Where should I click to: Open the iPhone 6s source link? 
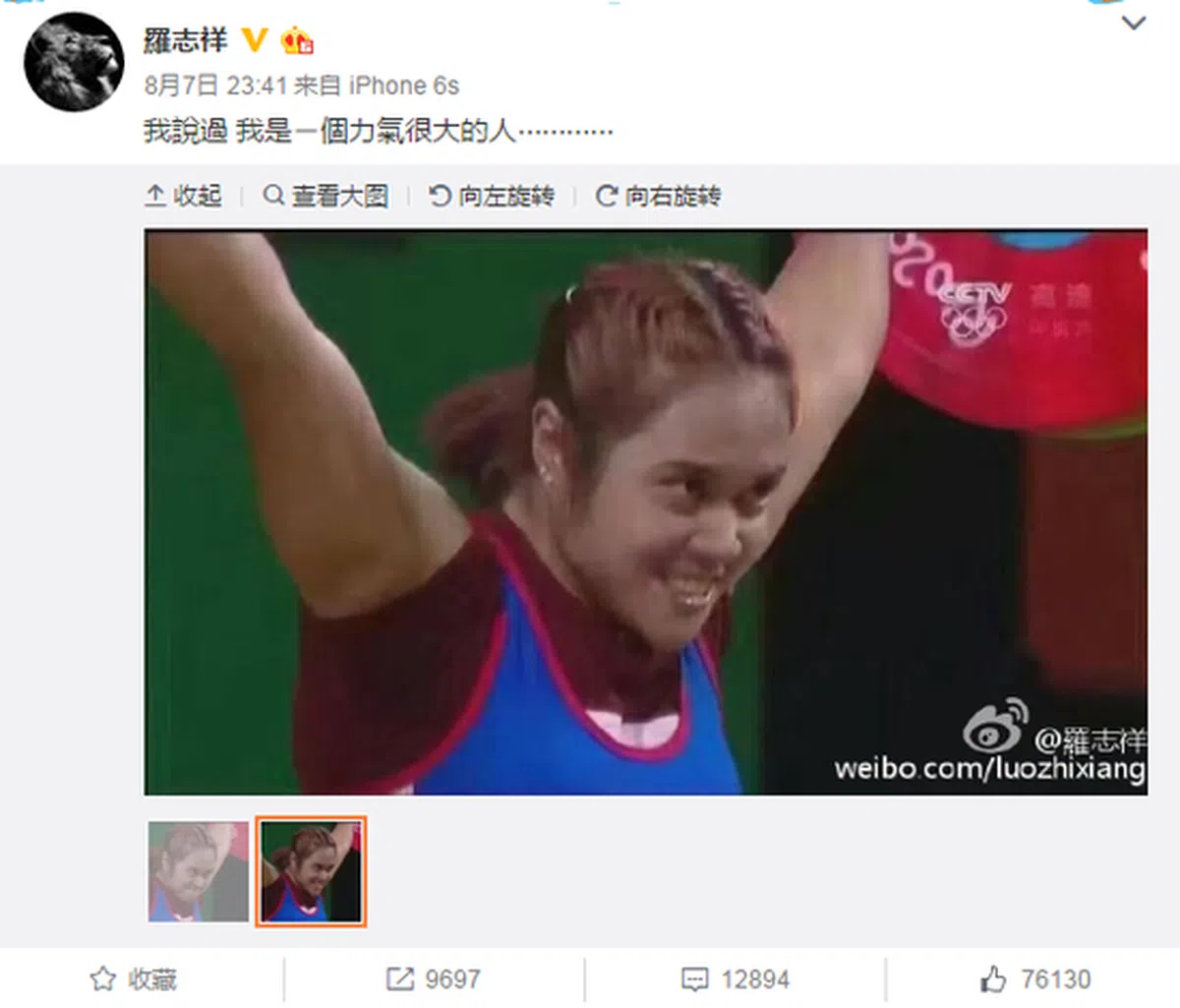pyautogui.click(x=404, y=86)
